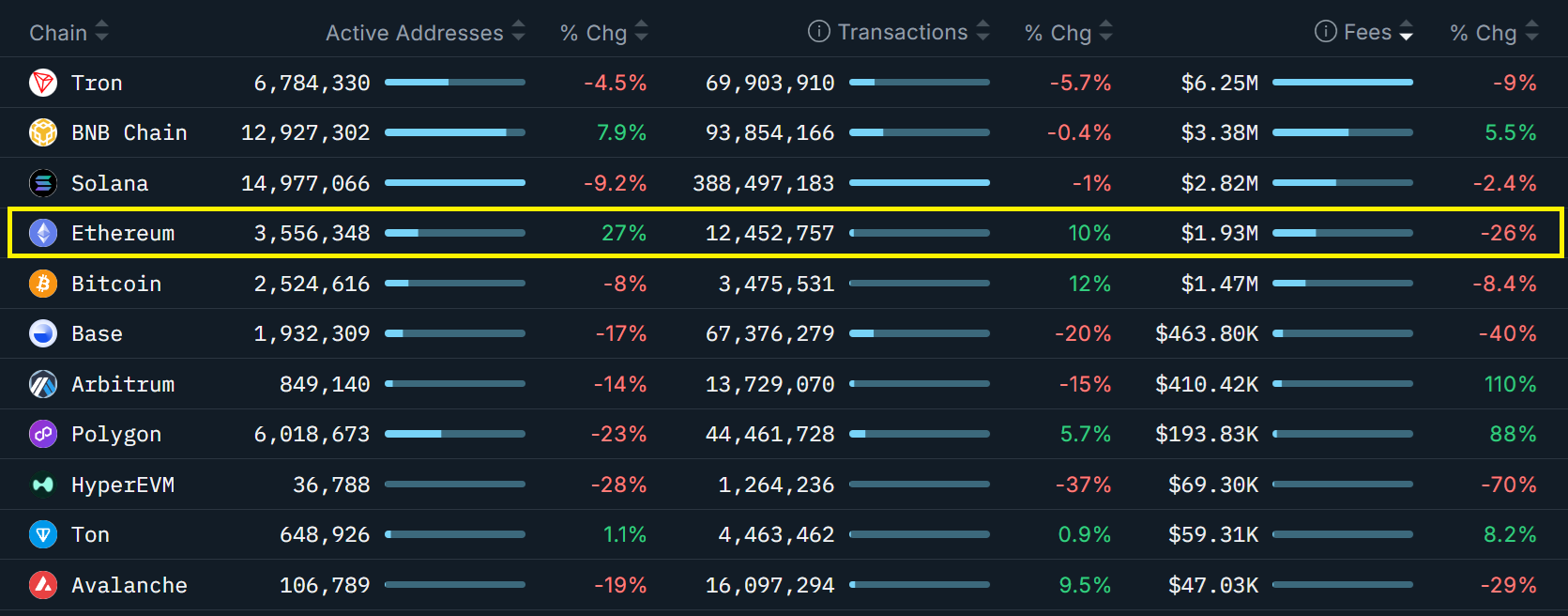Click the Ethereum diamond logo icon

point(43,233)
